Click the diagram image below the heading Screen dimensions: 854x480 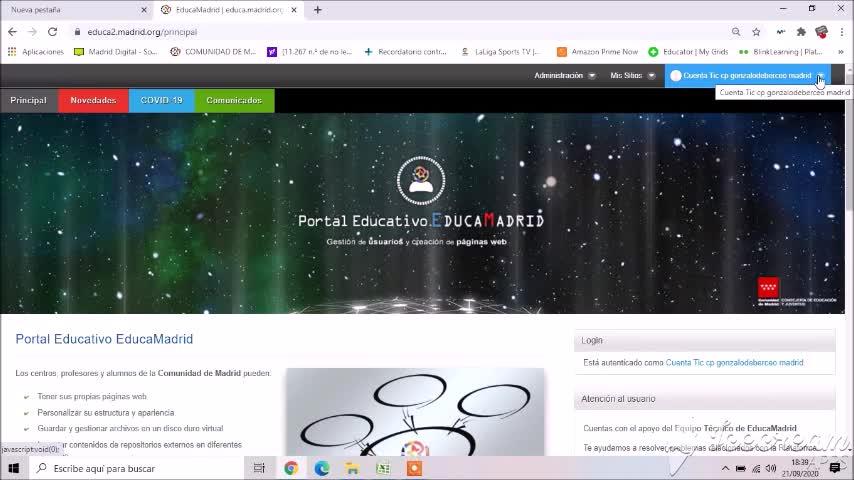[414, 412]
